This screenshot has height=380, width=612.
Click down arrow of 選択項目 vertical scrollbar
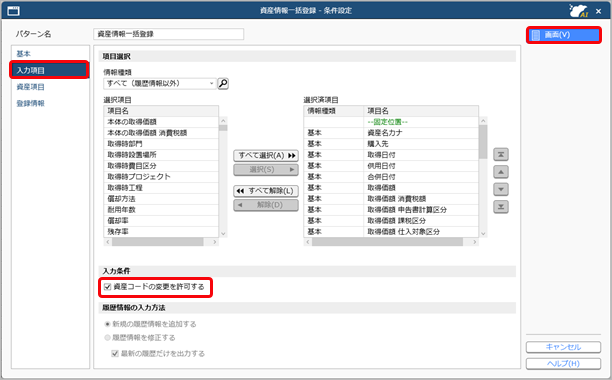click(x=223, y=234)
